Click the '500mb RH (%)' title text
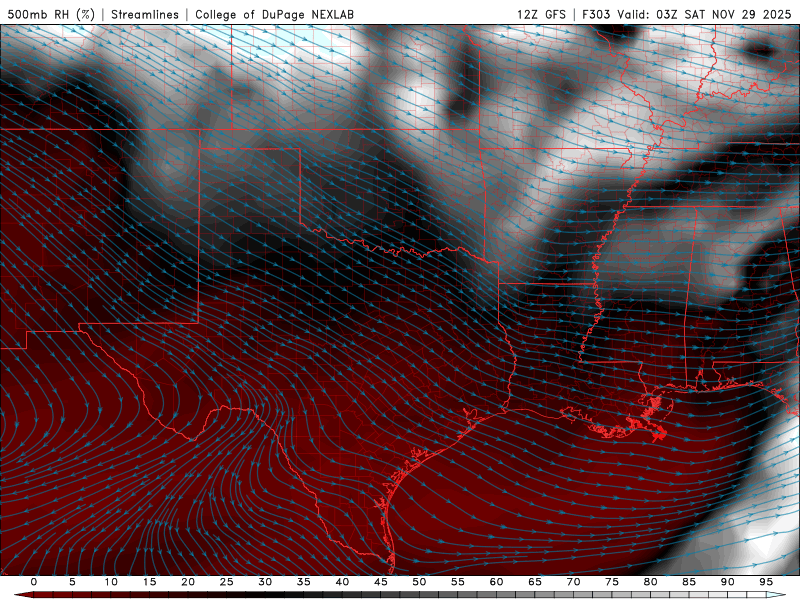 (x=51, y=14)
